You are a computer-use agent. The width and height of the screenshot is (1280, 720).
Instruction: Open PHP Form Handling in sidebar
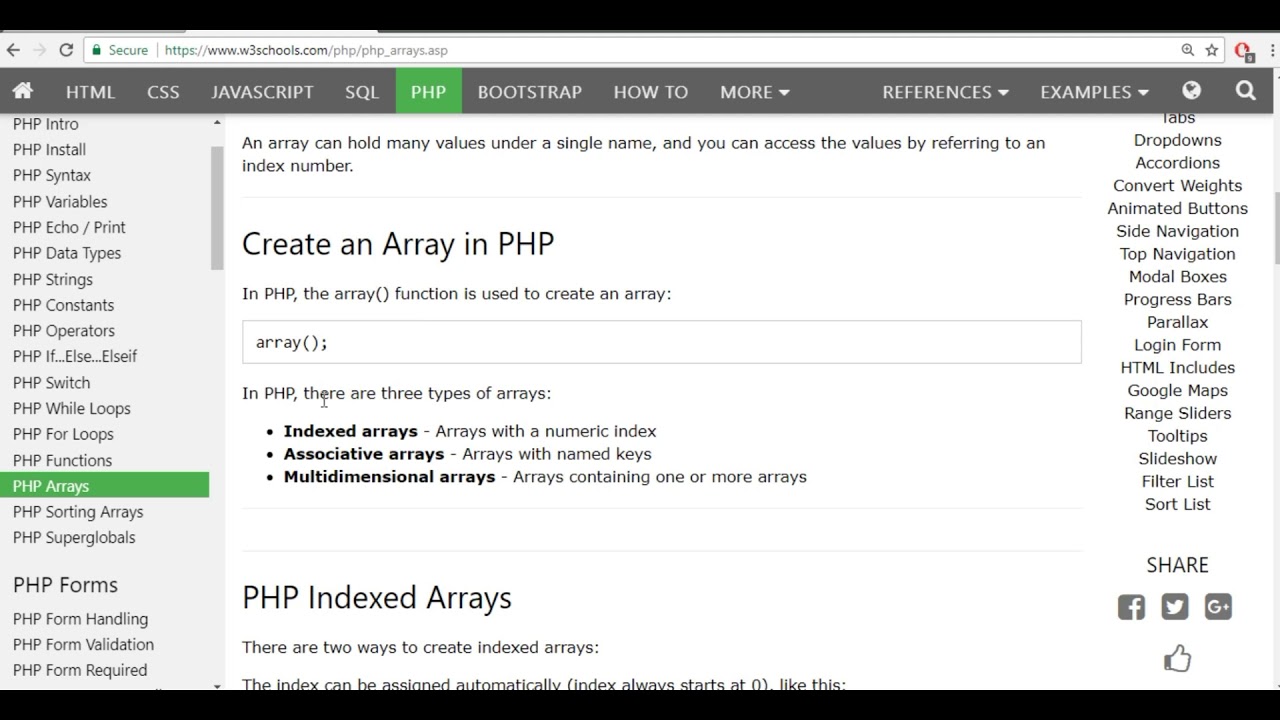[80, 619]
